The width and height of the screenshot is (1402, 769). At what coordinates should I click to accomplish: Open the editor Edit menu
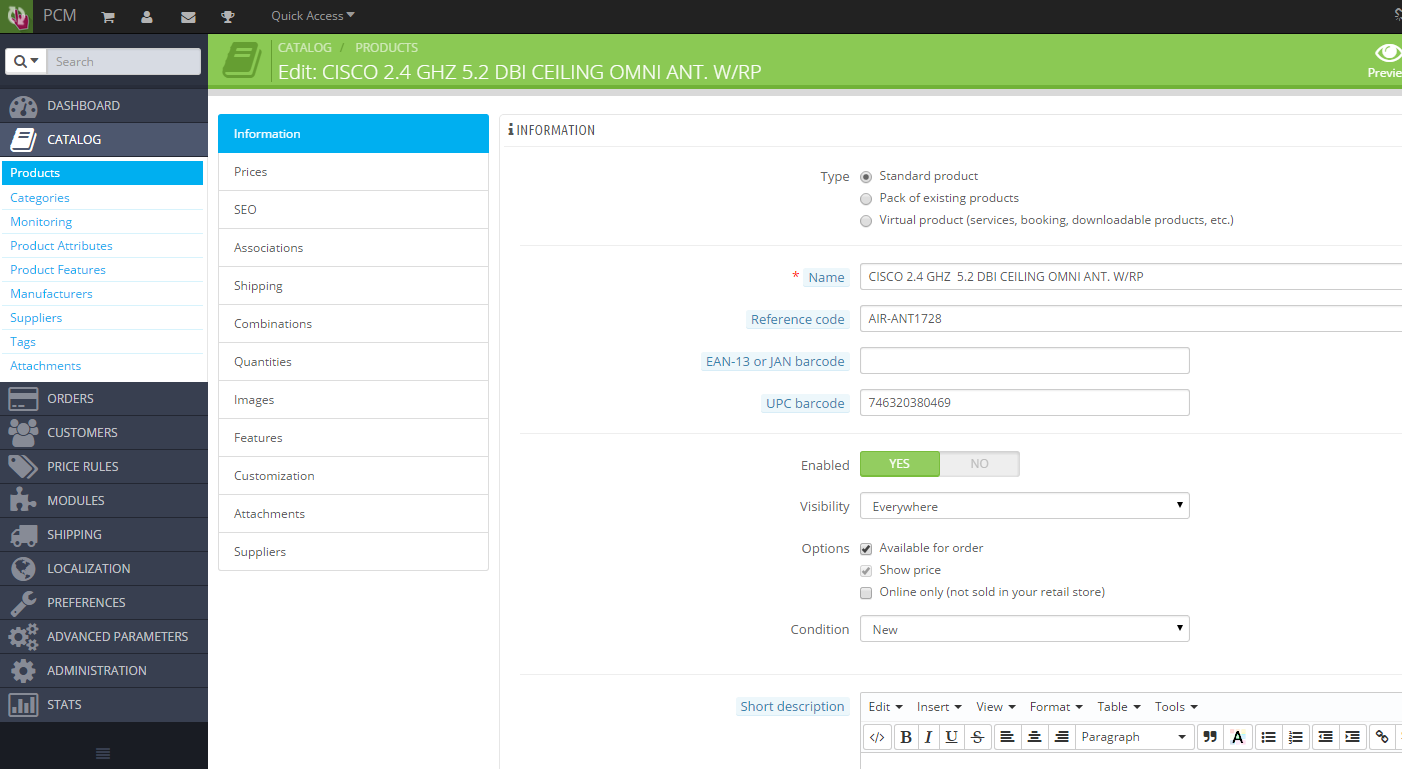886,707
